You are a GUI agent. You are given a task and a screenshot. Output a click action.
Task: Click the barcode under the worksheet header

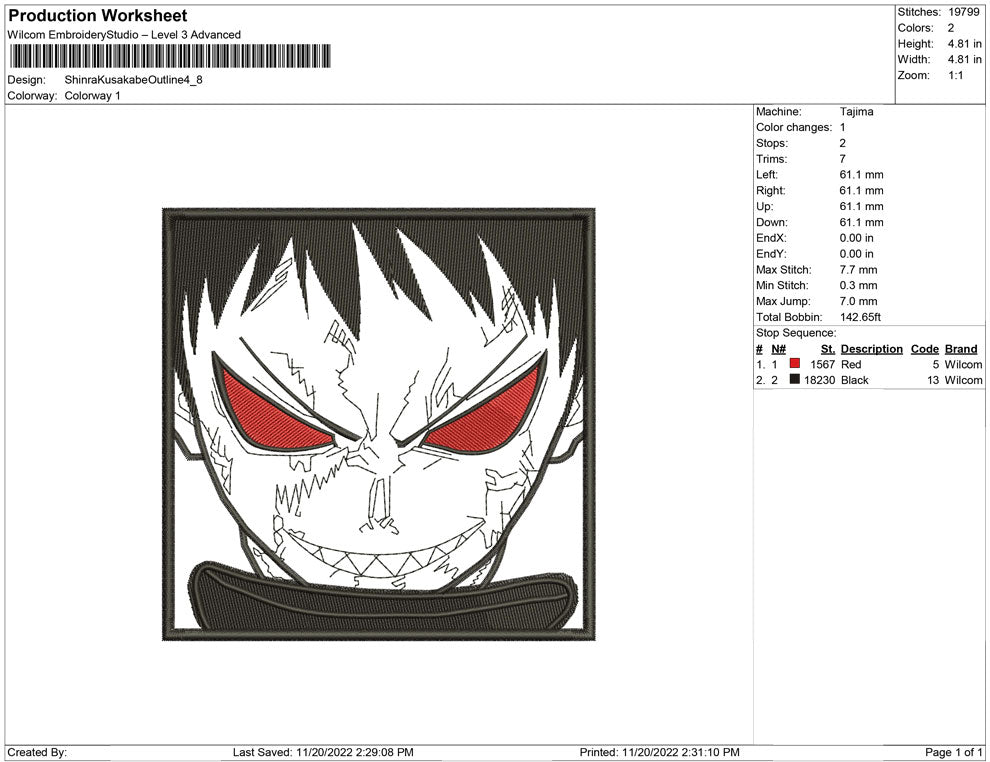pos(169,56)
